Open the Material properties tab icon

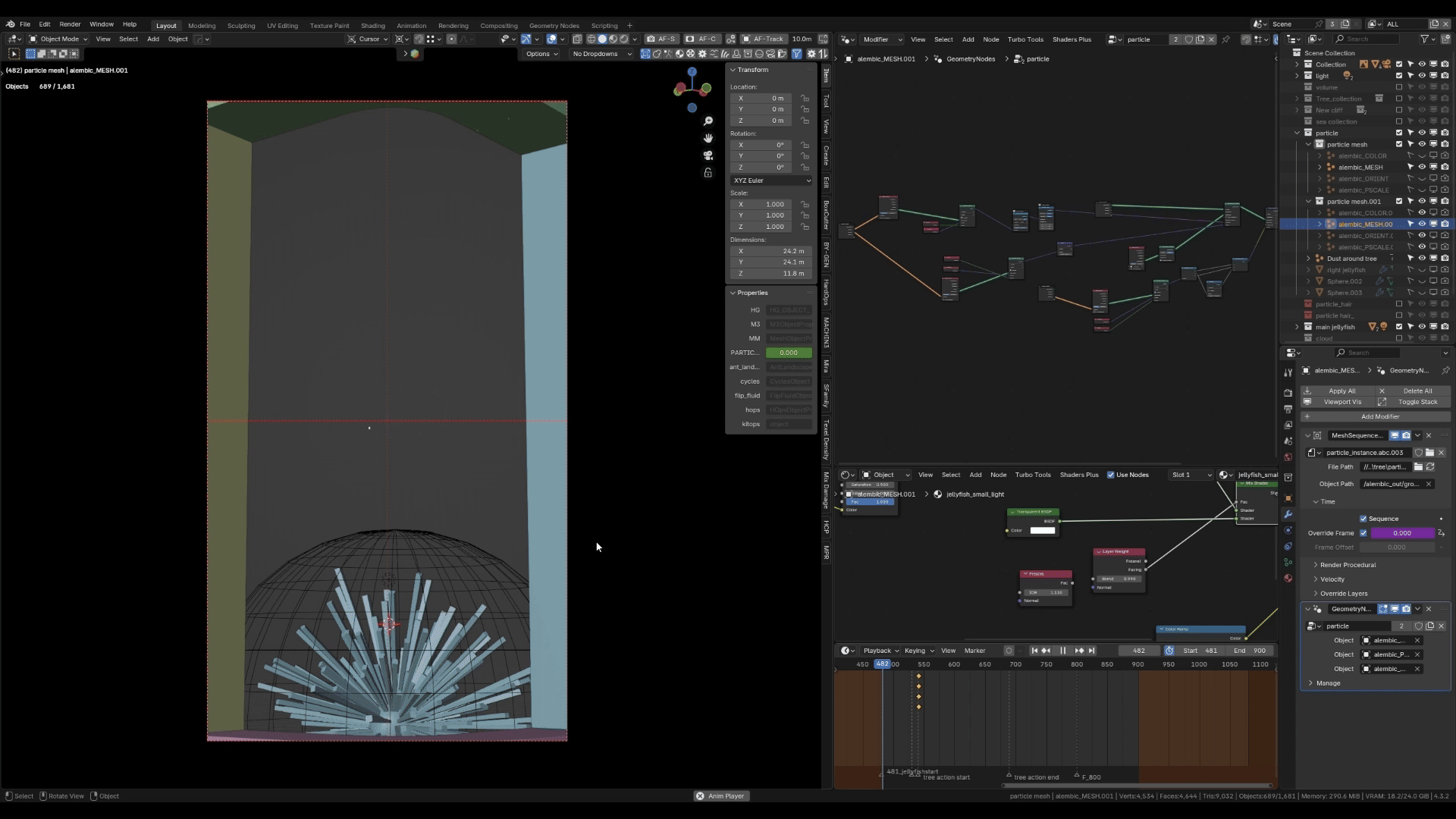tap(1288, 578)
